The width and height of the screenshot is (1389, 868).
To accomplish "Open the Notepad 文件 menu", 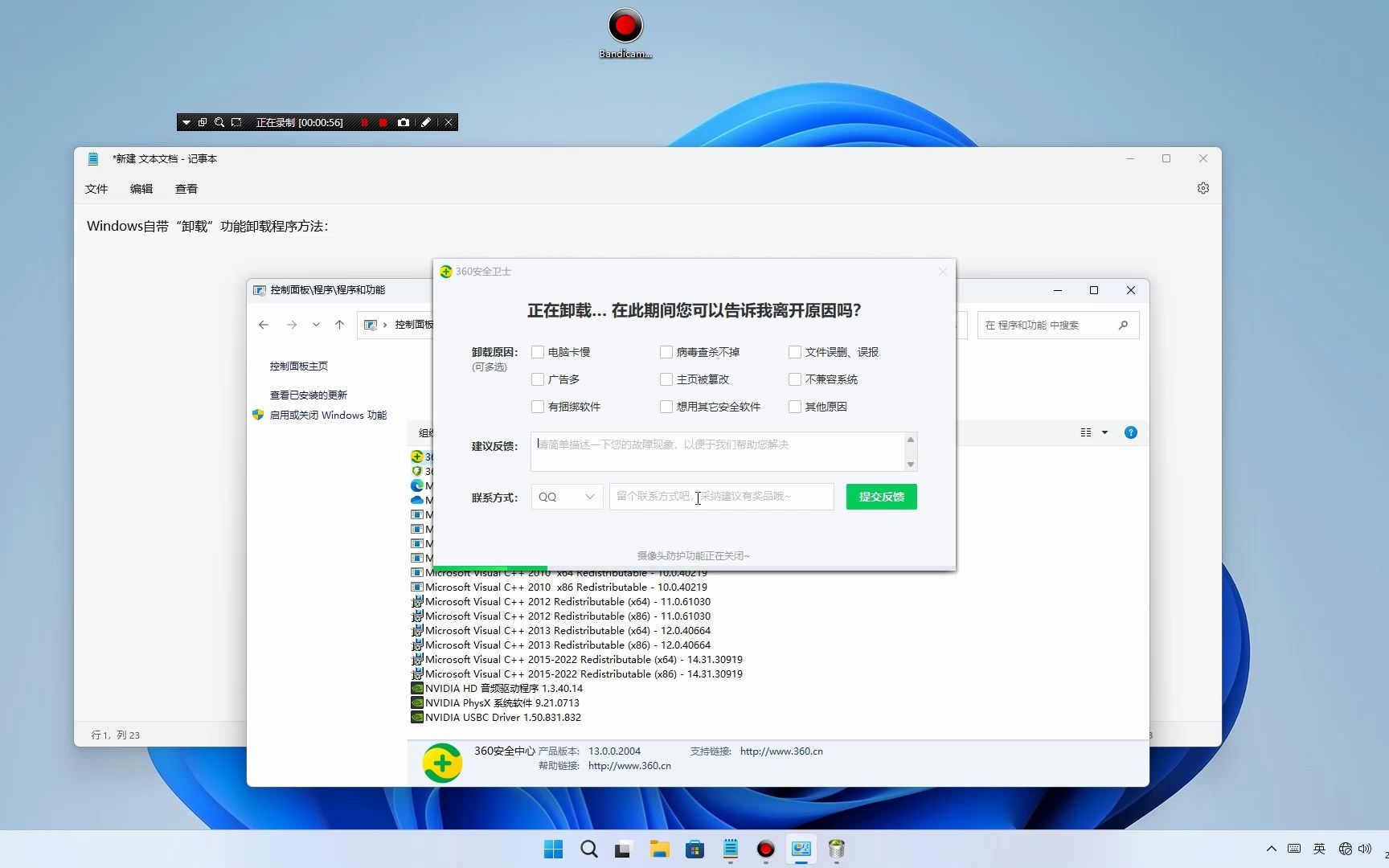I will point(96,189).
